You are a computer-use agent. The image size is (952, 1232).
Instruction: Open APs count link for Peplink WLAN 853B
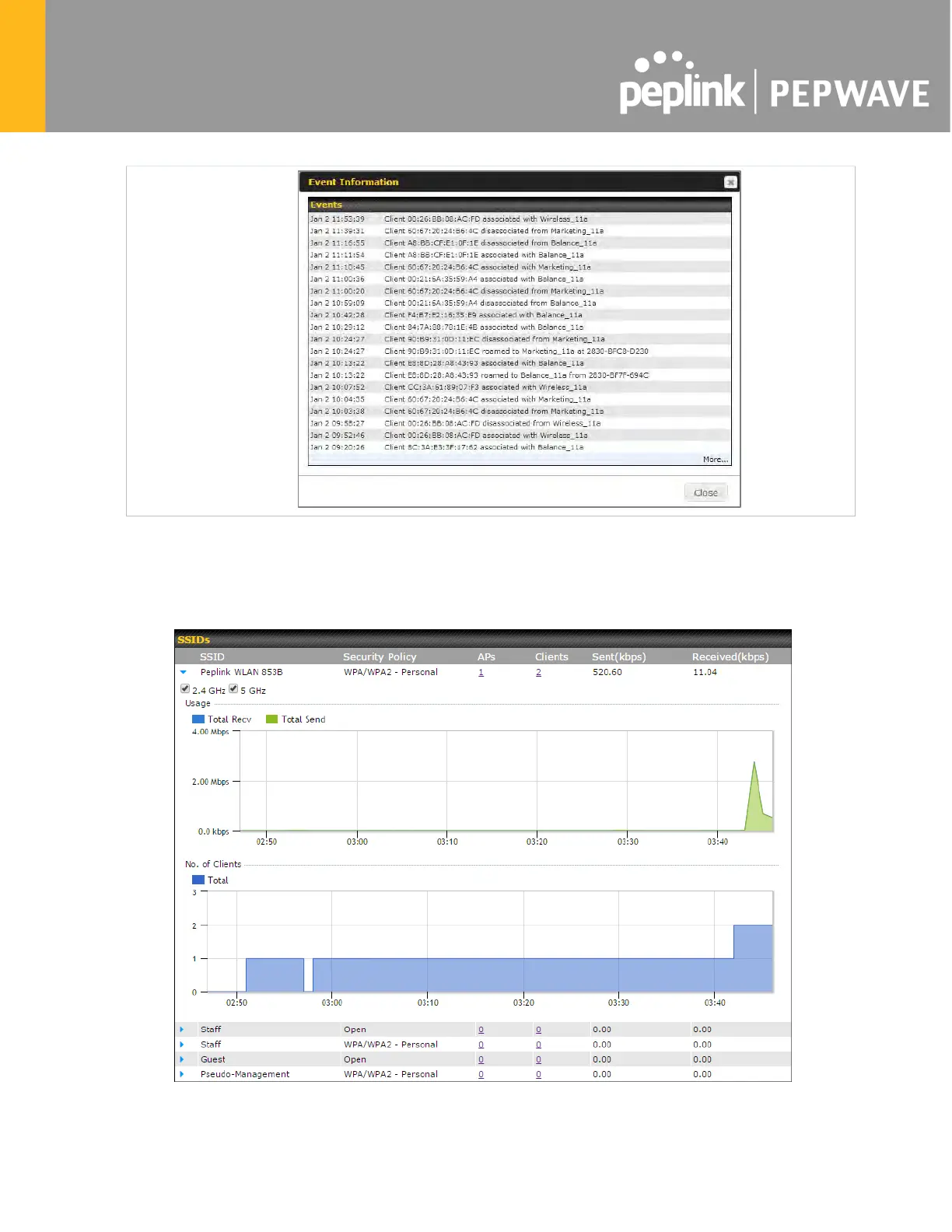481,672
